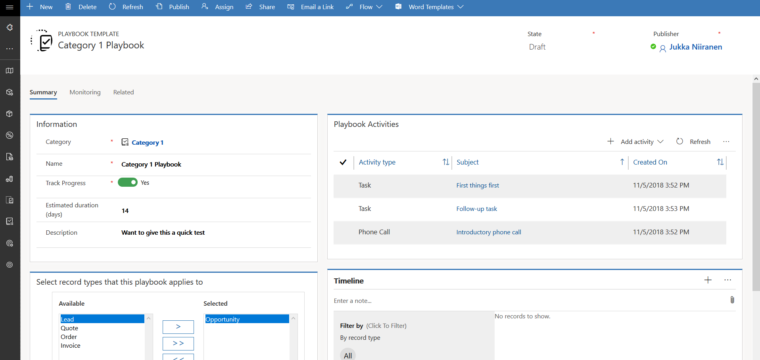Click New in the command bar

click(40, 7)
